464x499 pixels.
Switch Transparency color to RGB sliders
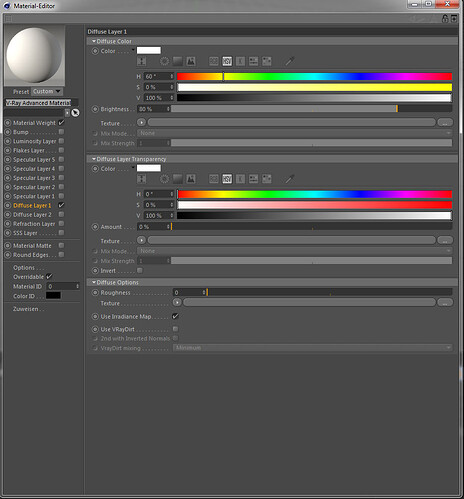click(214, 179)
